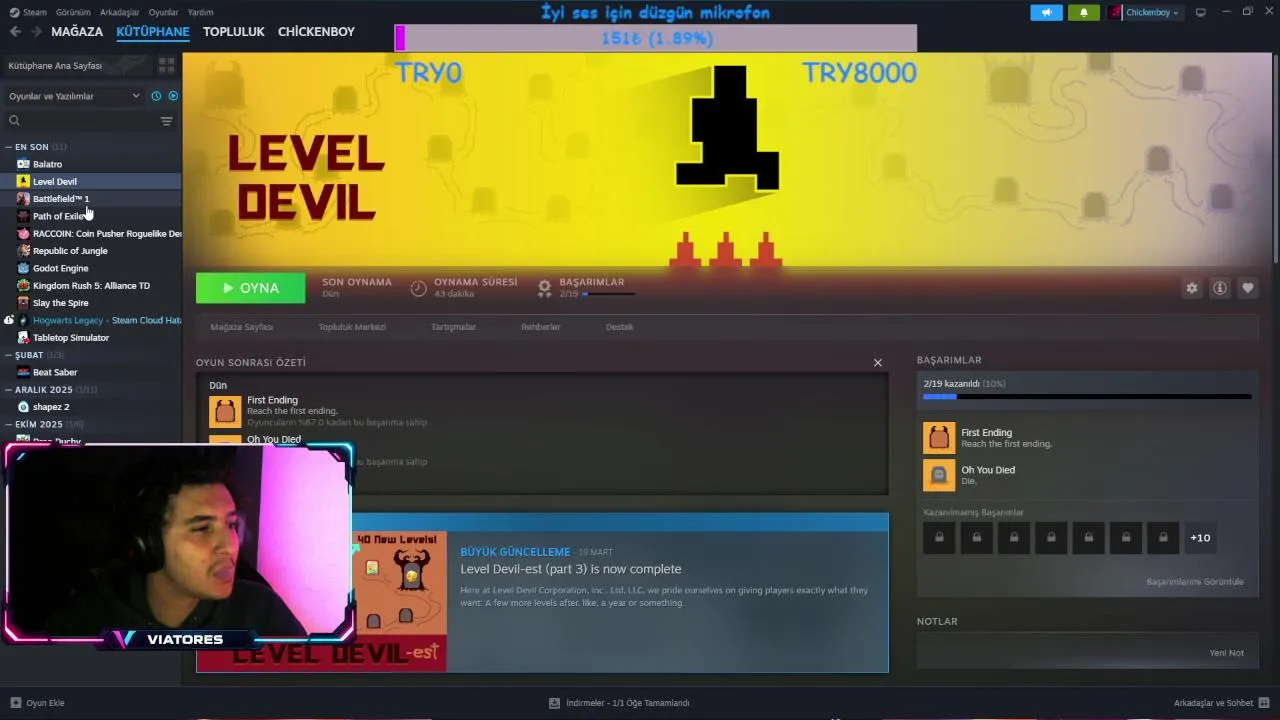Switch to the TOPLULUK tab
Image resolution: width=1280 pixels, height=720 pixels.
point(234,32)
